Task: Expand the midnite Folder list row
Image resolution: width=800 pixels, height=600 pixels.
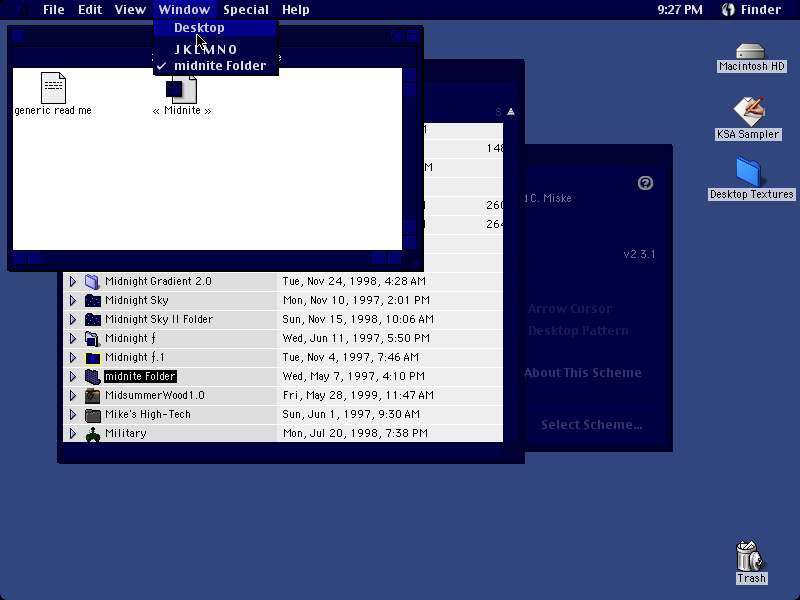Action: pos(73,377)
